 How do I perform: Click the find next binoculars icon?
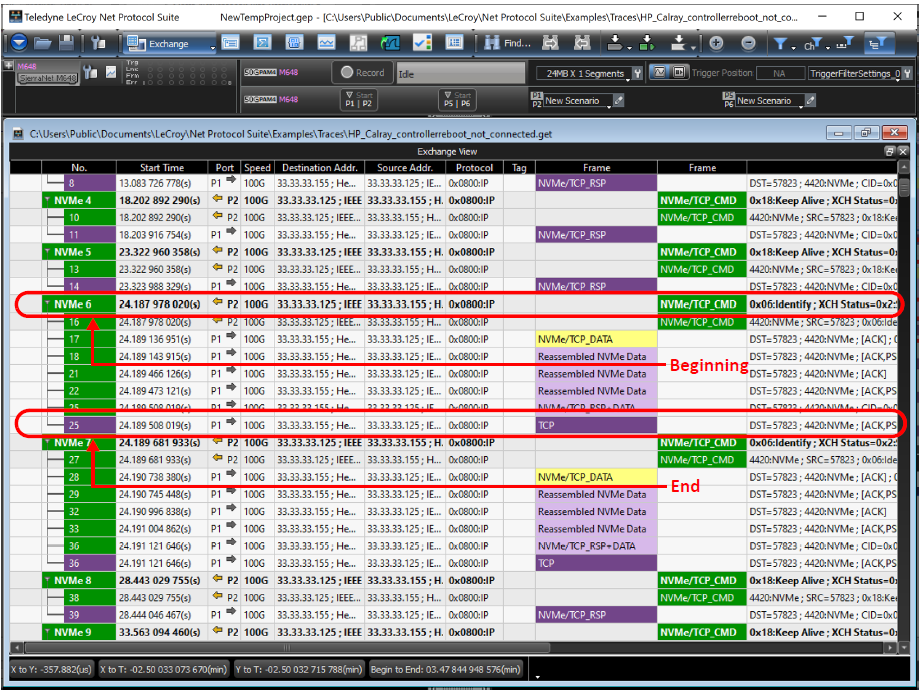(x=550, y=43)
